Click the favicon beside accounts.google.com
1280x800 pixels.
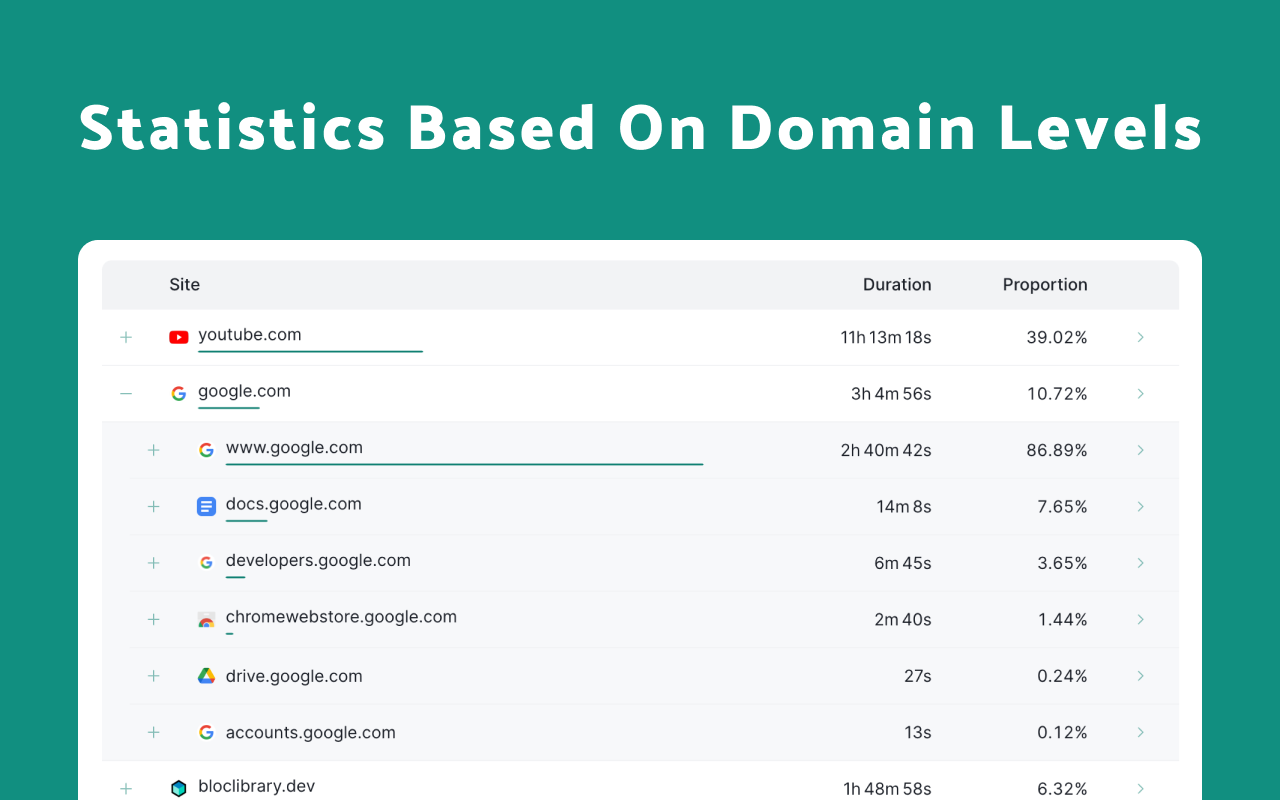coord(206,733)
